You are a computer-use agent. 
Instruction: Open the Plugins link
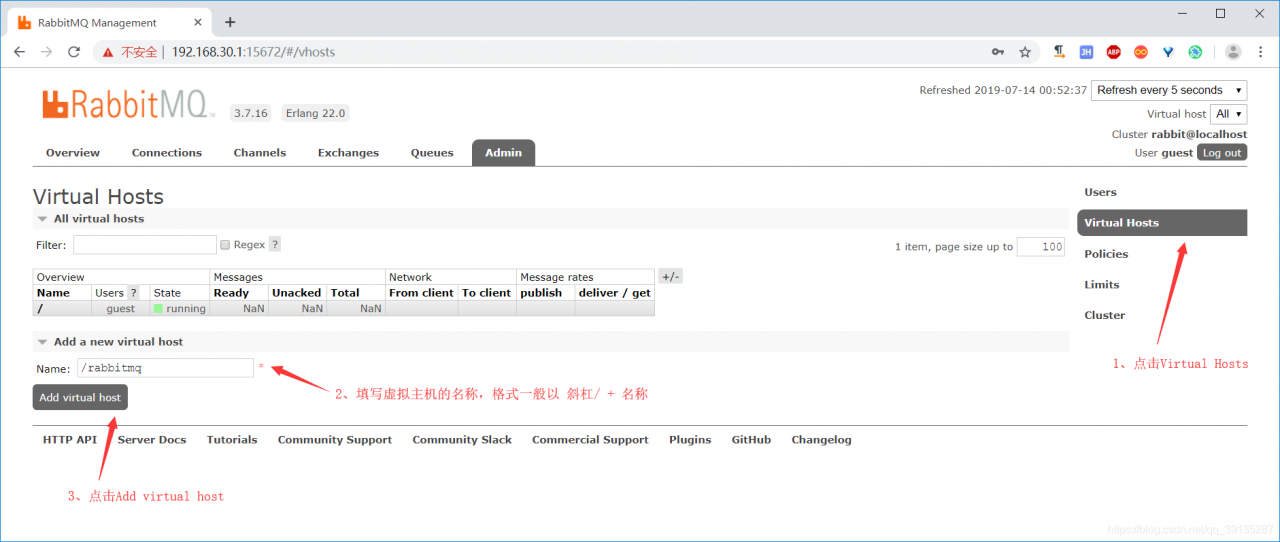pos(690,440)
